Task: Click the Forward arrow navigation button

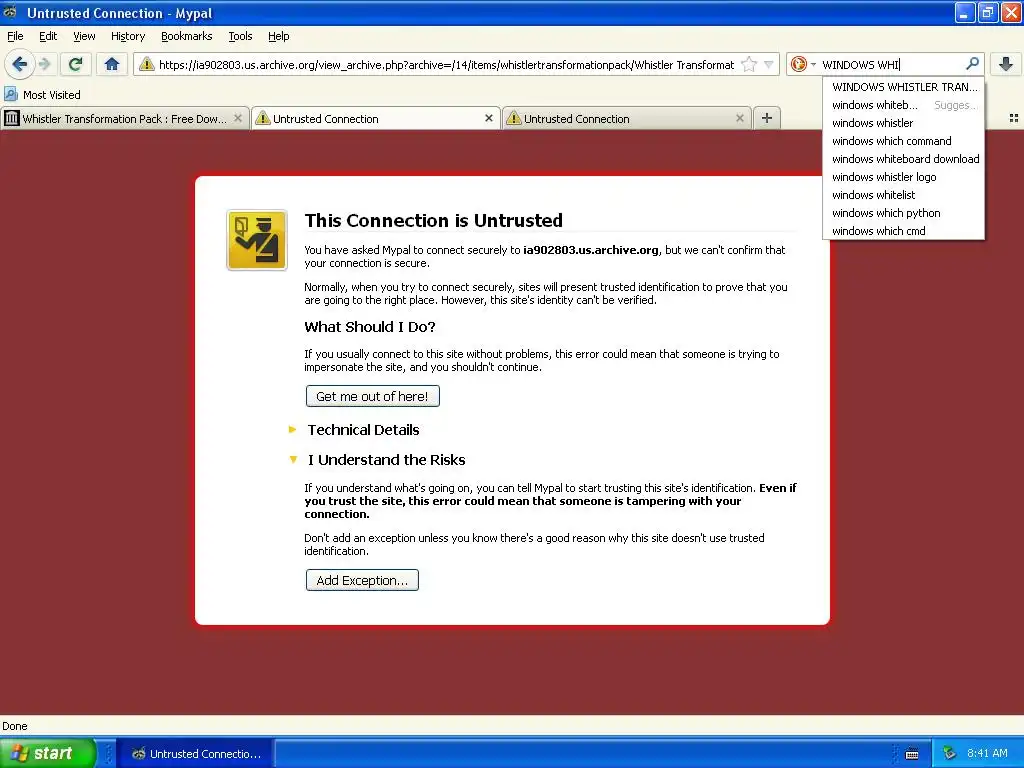Action: (45, 64)
